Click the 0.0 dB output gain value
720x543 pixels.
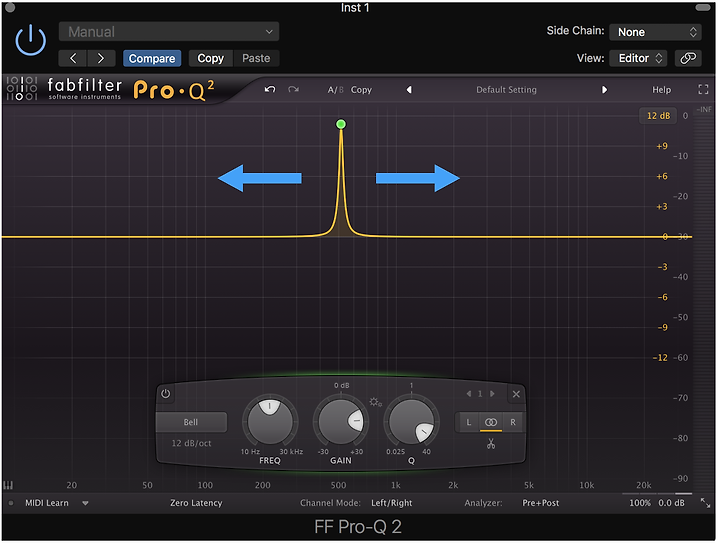click(671, 503)
